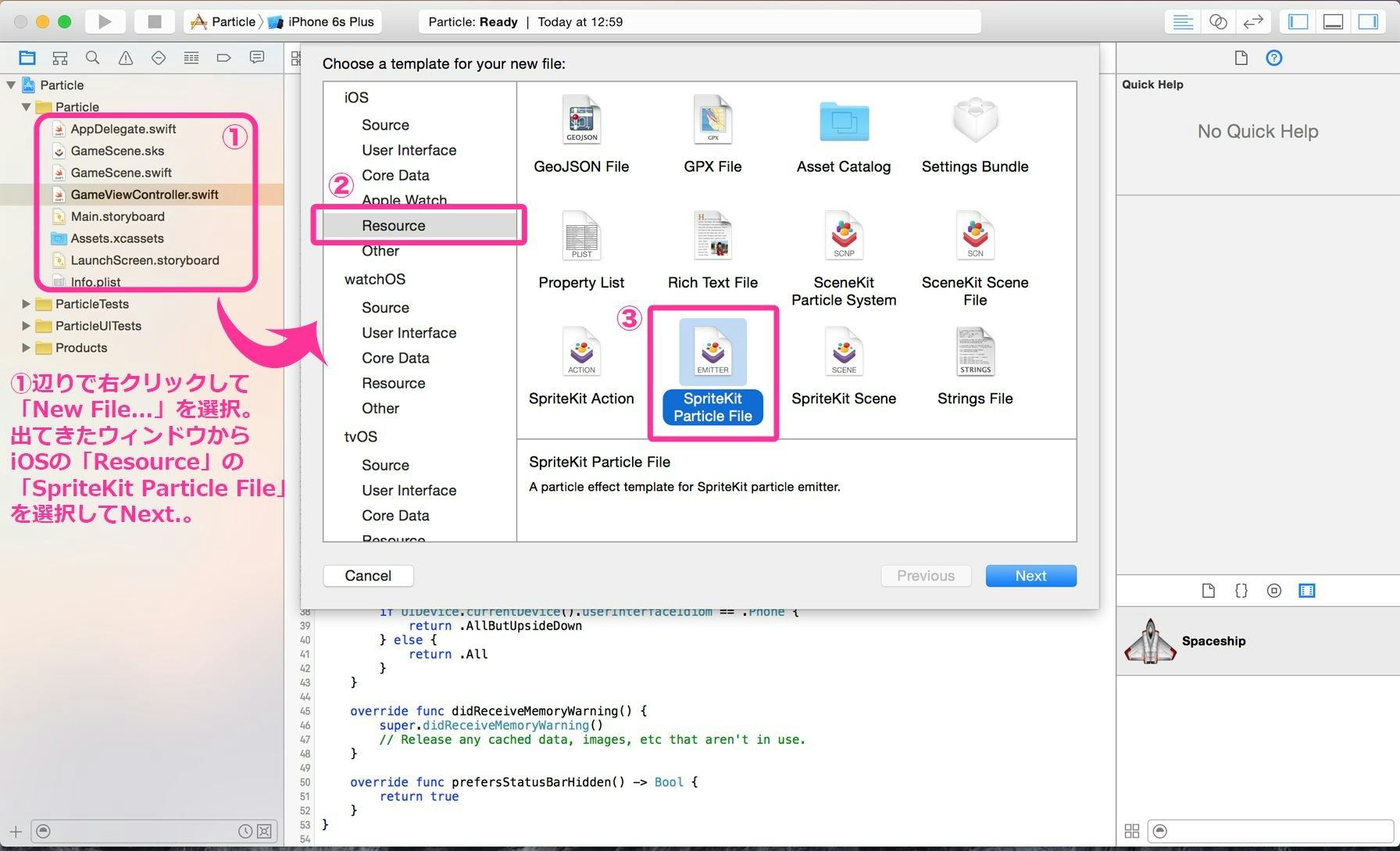Toggle the Debug area visibility
Viewport: 1400px width, 851px height.
[1333, 22]
